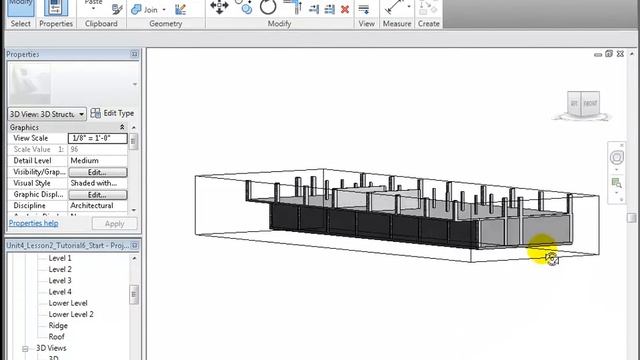The width and height of the screenshot is (640, 360).
Task: Click the Project Browser scrollbar thumb
Action: pos(134,295)
